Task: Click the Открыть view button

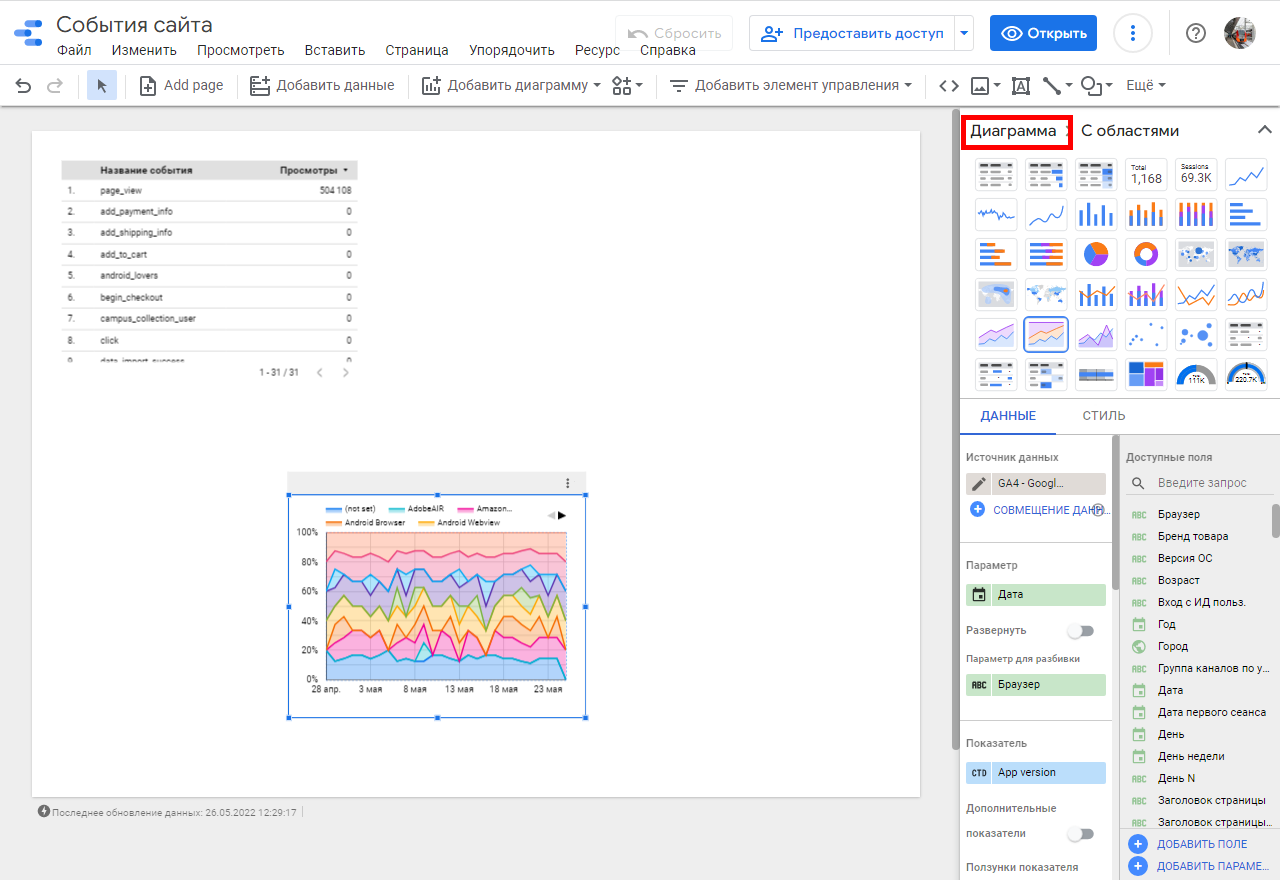Action: (1043, 33)
